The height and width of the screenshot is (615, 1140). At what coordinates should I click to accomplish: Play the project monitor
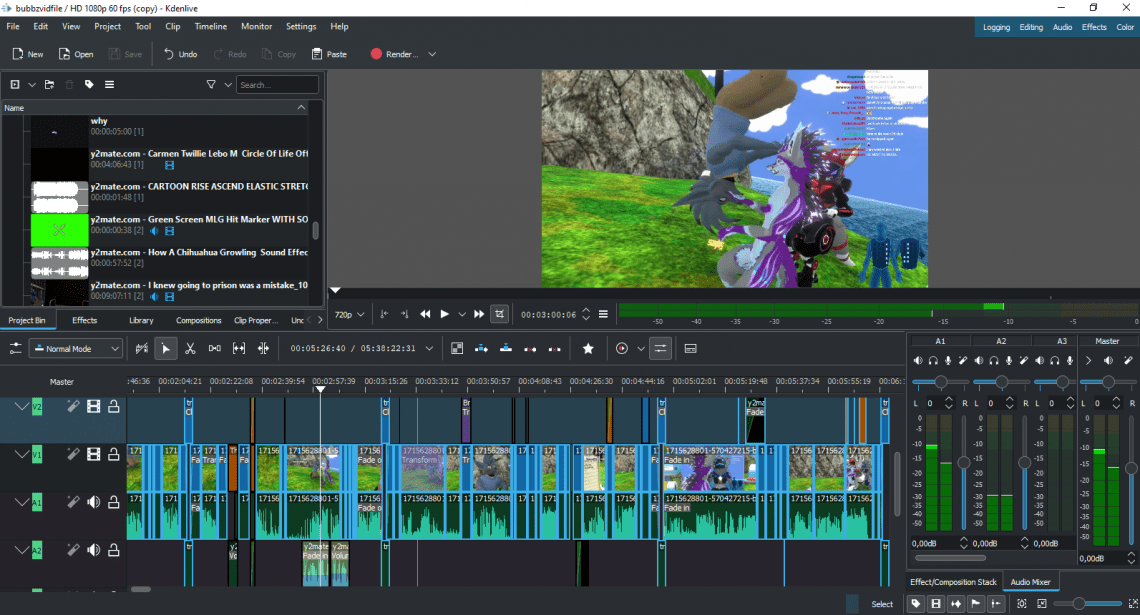tap(444, 313)
